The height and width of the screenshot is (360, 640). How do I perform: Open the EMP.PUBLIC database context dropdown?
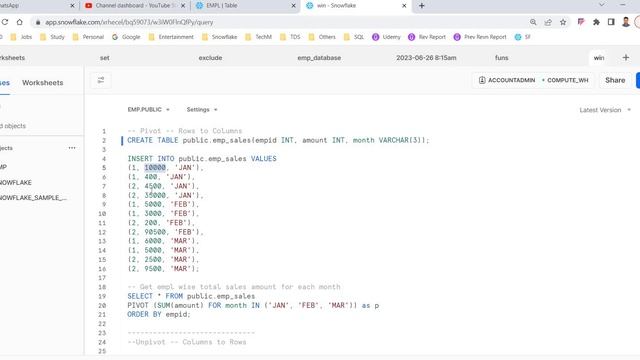(x=149, y=109)
